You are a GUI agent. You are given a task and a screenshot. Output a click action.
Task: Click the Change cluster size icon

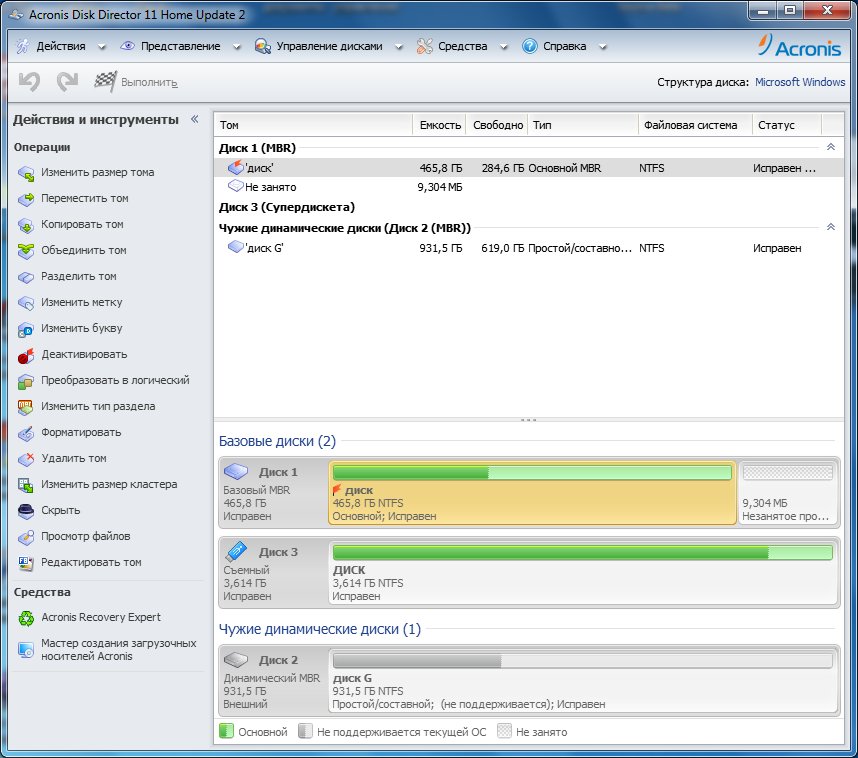pyautogui.click(x=26, y=485)
